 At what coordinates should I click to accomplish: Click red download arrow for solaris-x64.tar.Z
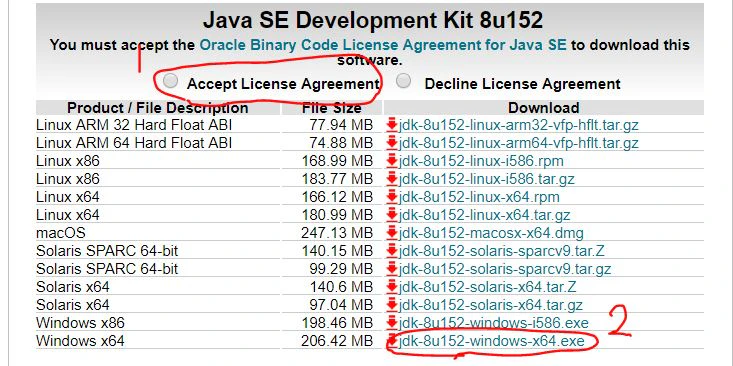pos(392,287)
